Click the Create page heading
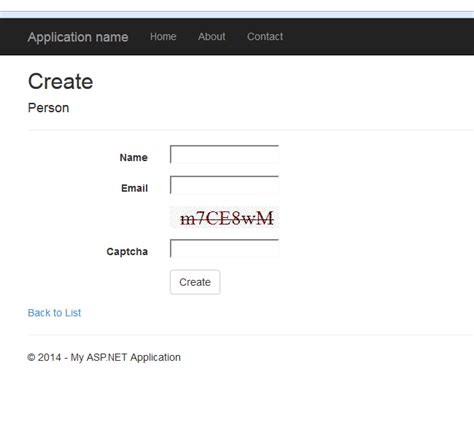This screenshot has width=474, height=433. coord(60,81)
